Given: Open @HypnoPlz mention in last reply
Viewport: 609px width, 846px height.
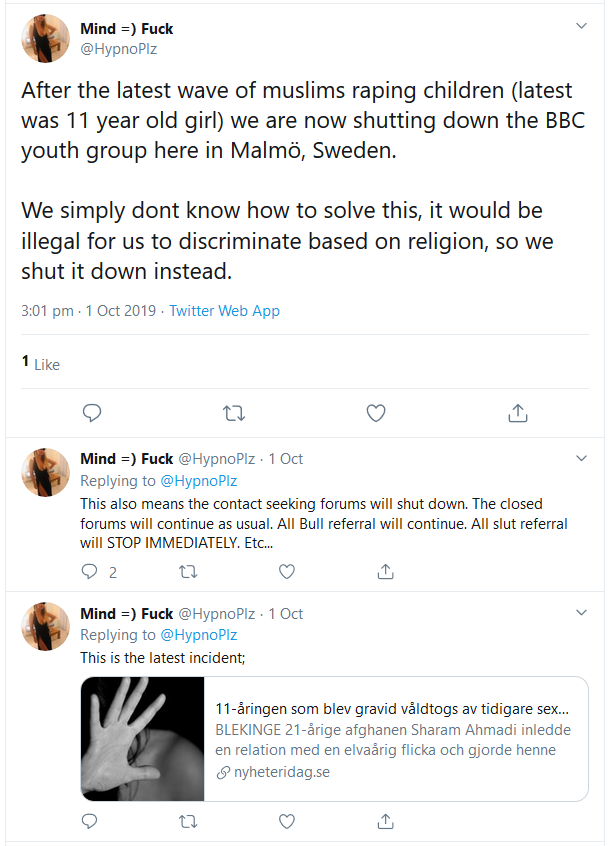Looking at the screenshot, I should pyautogui.click(x=199, y=635).
